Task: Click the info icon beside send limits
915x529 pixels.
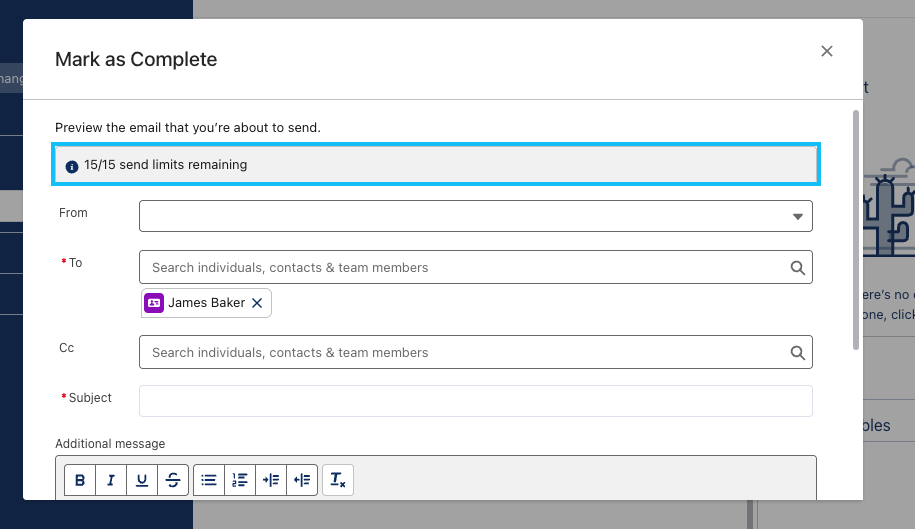Action: coord(71,165)
